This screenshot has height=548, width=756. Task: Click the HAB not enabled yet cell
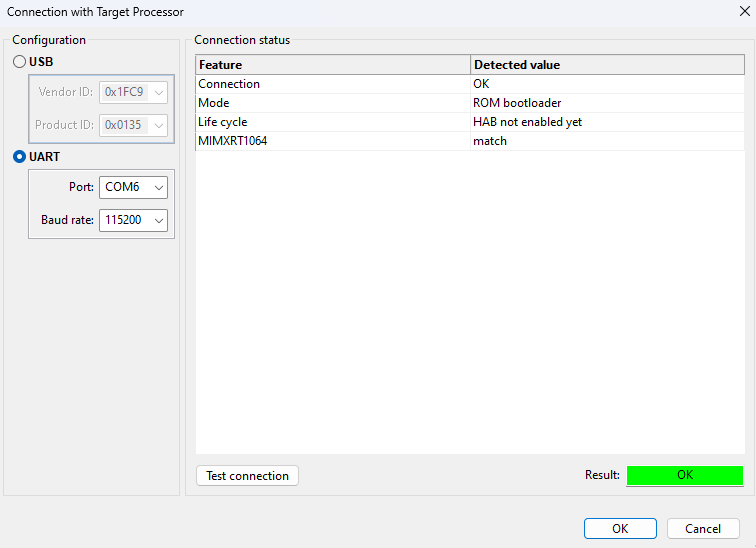[527, 122]
